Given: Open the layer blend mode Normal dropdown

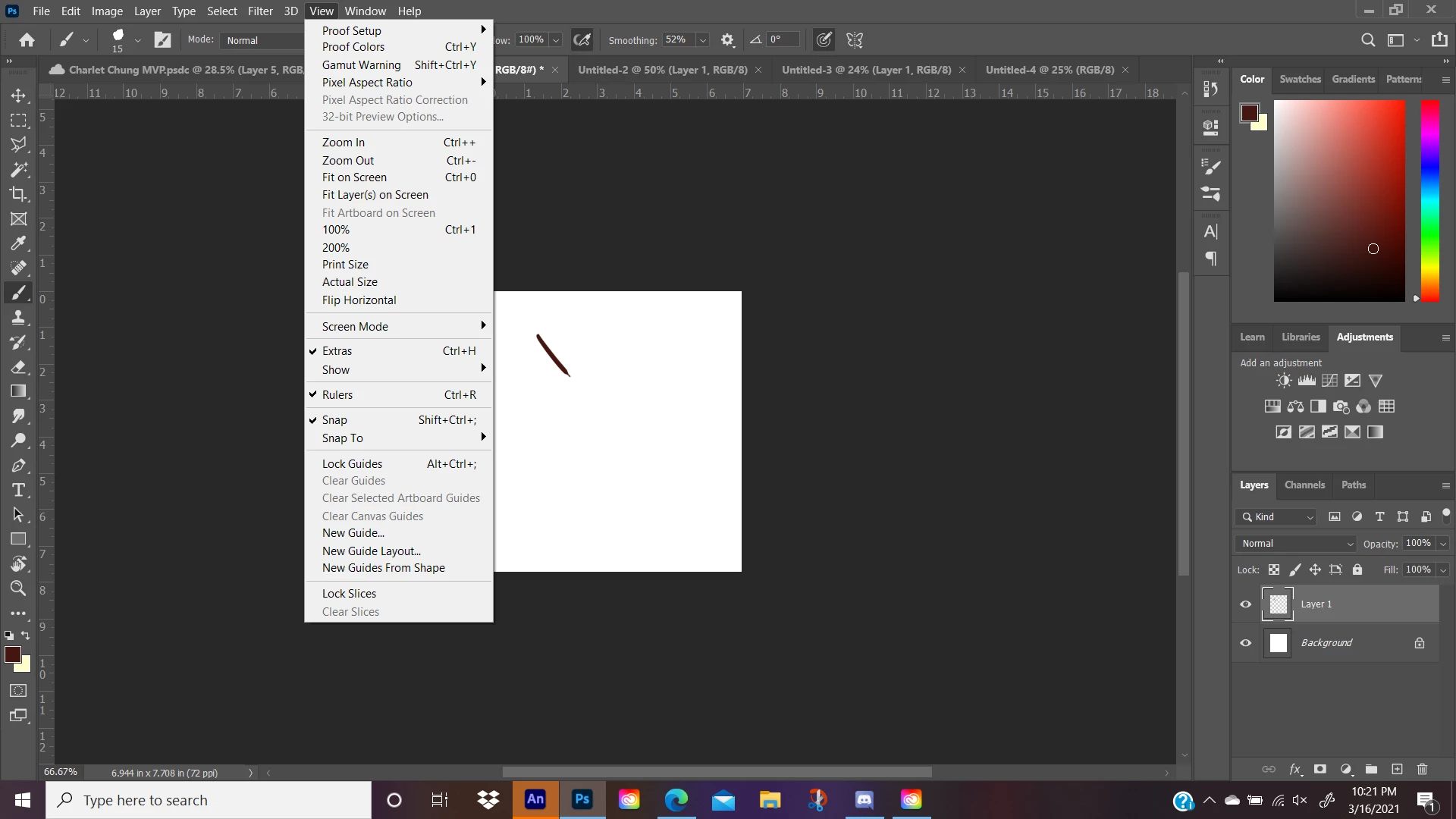Looking at the screenshot, I should 1295,544.
